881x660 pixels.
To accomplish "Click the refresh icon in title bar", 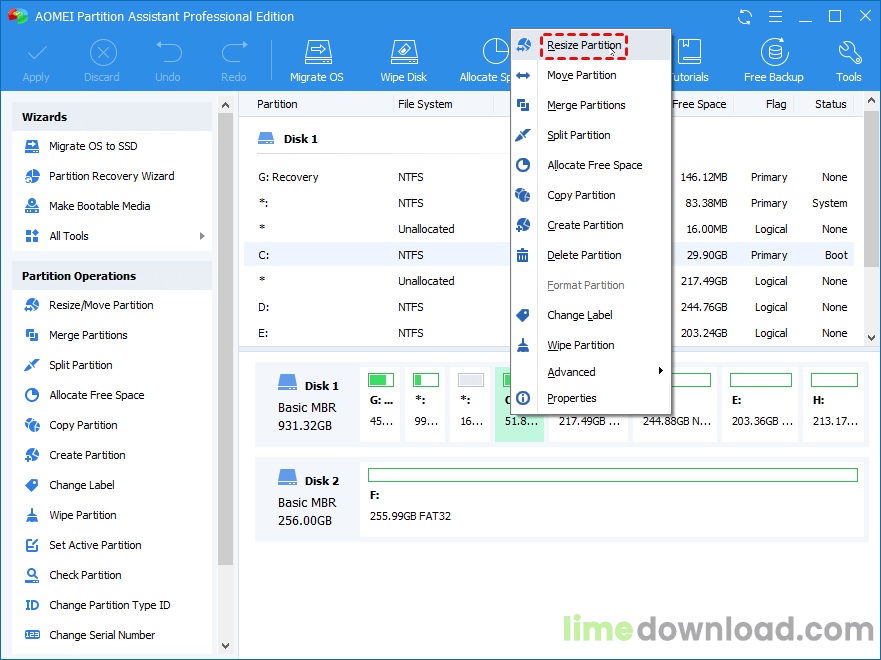I will [744, 16].
